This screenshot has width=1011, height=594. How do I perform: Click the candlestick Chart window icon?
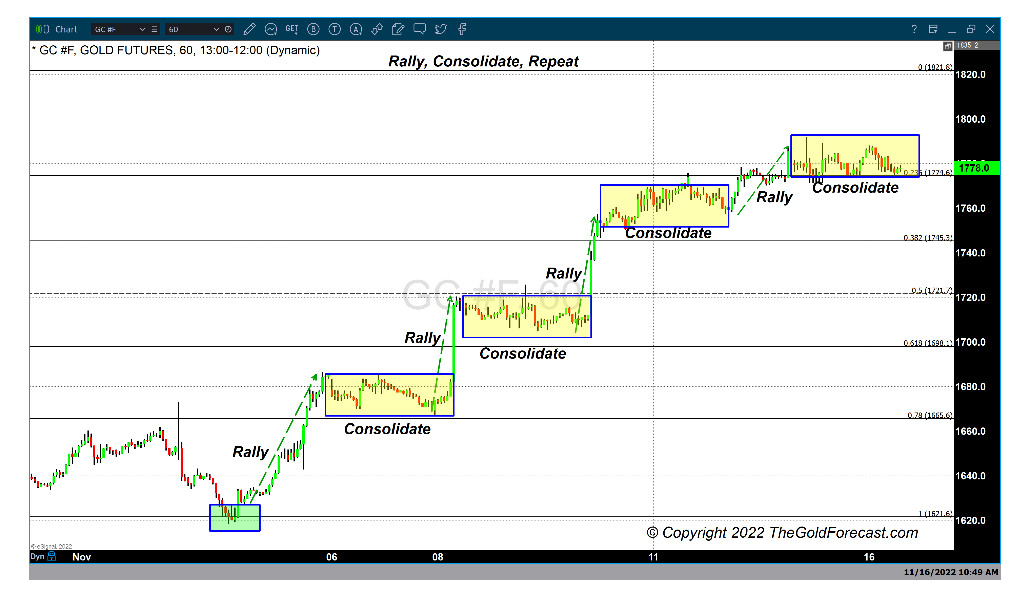click(43, 29)
